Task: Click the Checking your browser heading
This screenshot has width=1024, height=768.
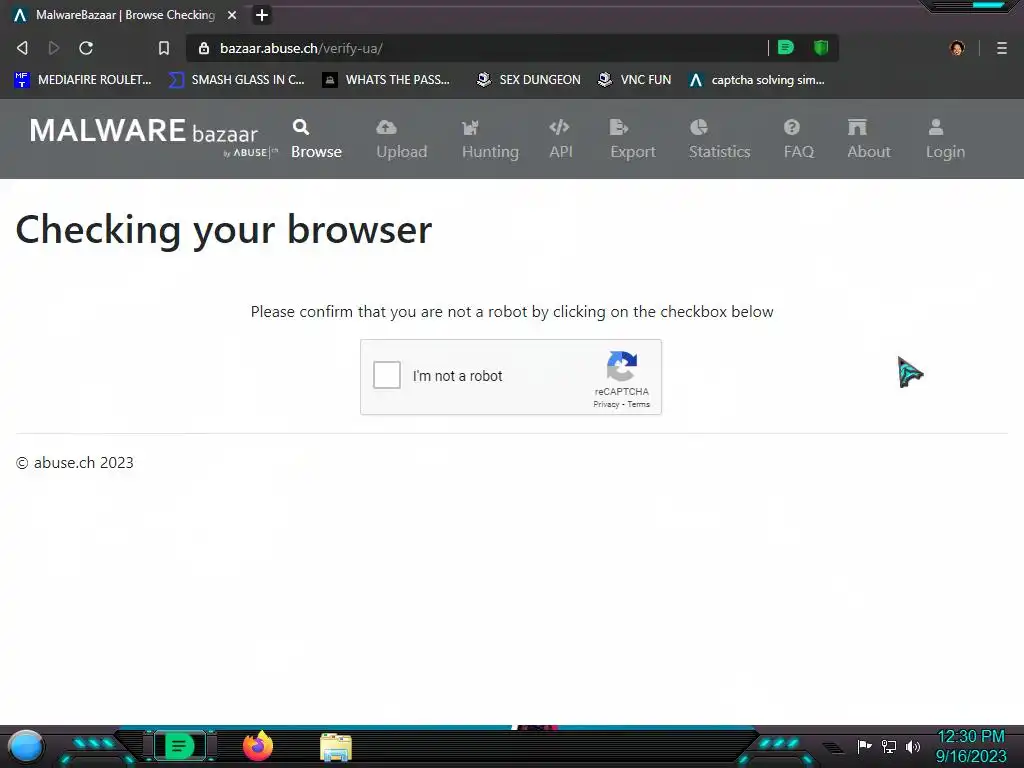Action: [x=223, y=230]
